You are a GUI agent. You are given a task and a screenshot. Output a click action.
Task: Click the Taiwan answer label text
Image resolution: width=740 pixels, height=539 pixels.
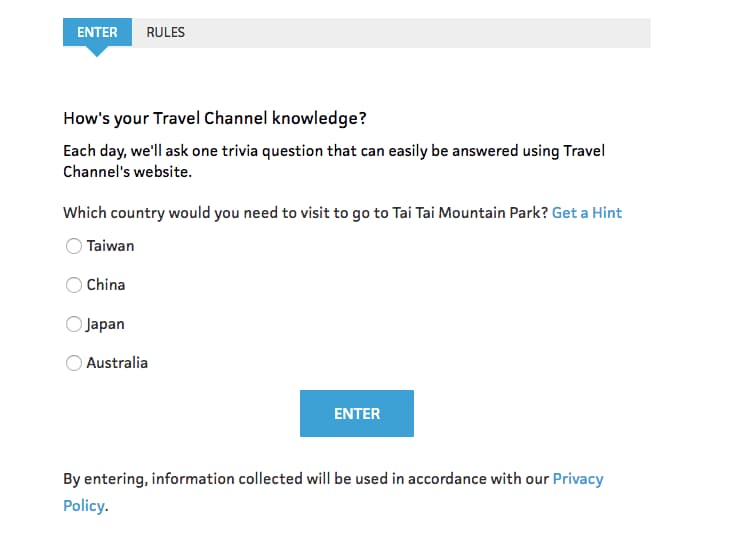(110, 246)
